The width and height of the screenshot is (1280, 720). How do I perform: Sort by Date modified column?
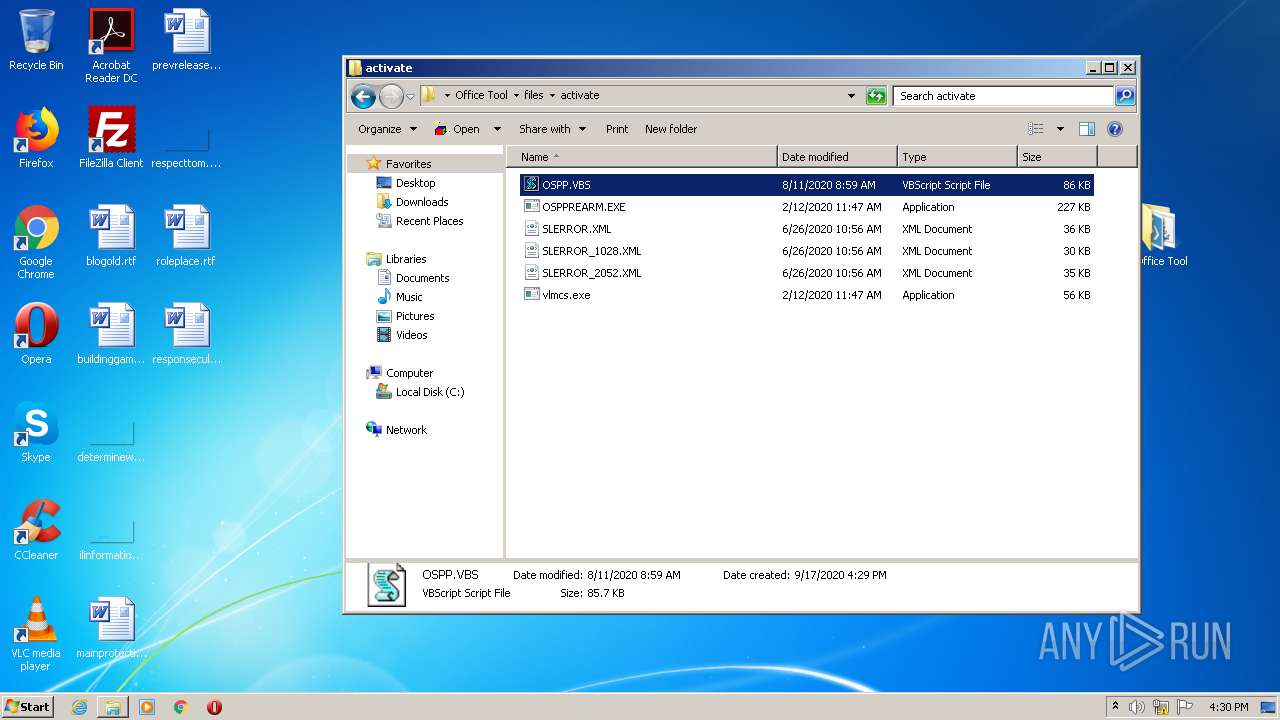coord(837,157)
